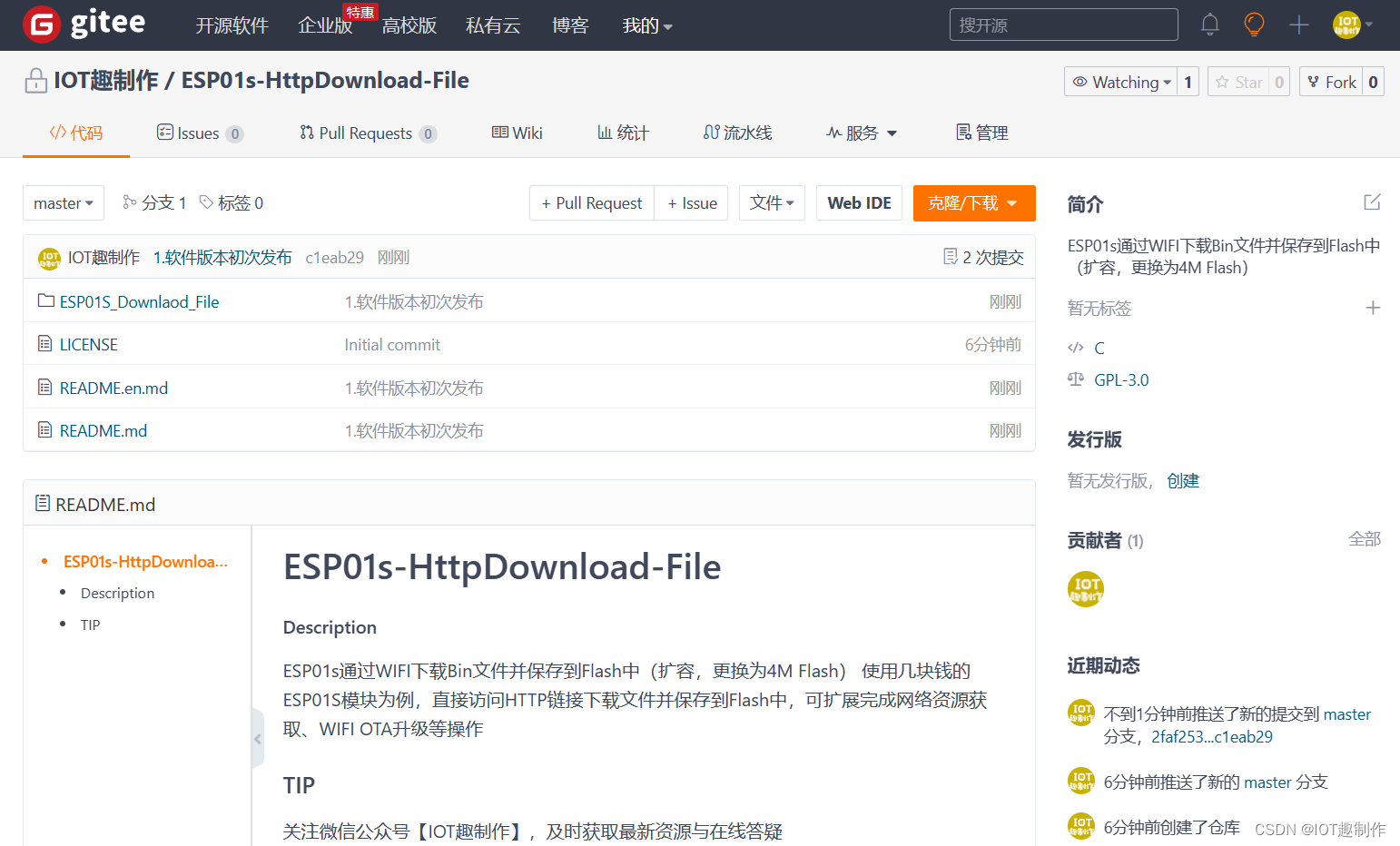Switch to the Issues tab
The image size is (1400, 846).
pyautogui.click(x=200, y=133)
